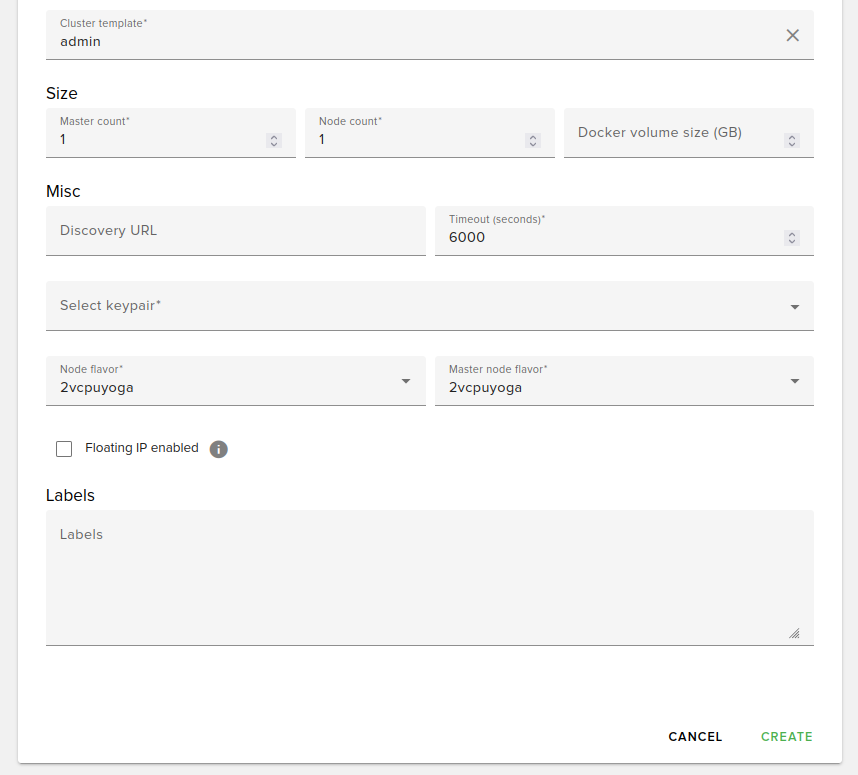858x775 pixels.
Task: Open the Select keypair dropdown
Action: point(429,306)
